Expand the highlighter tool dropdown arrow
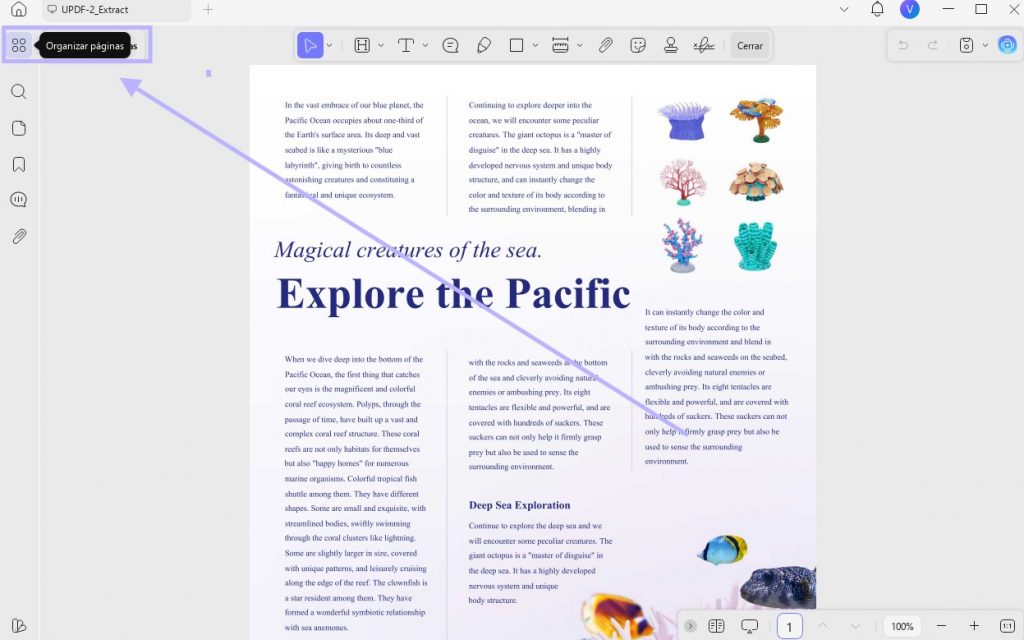The image size is (1024, 640). [381, 46]
